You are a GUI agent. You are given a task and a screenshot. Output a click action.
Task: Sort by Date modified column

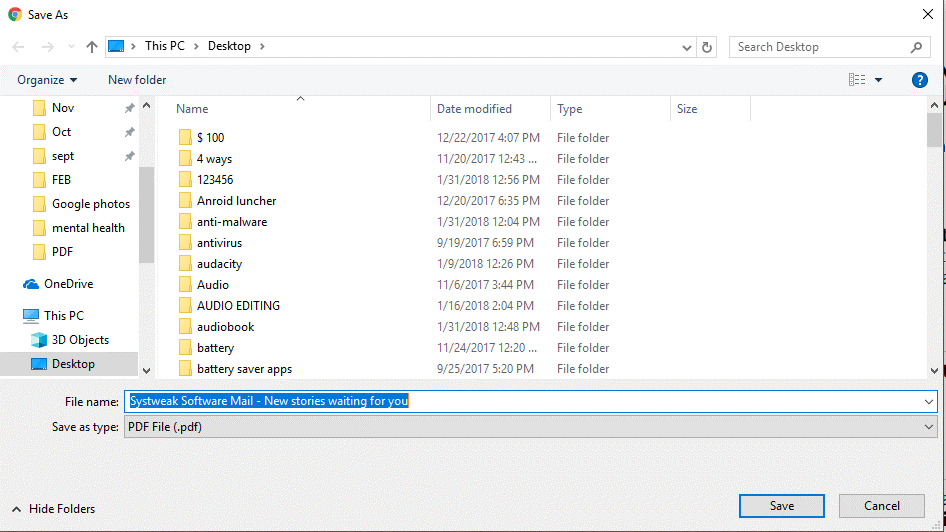[474, 109]
